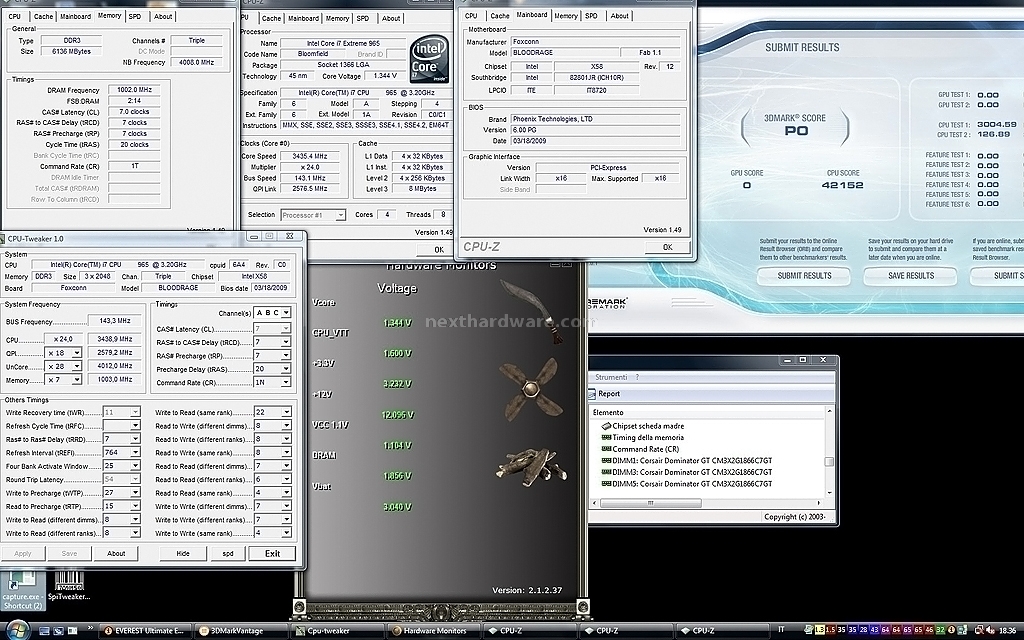The height and width of the screenshot is (640, 1024).
Task: Click the DIMM3 memory module icon
Action: (606, 472)
